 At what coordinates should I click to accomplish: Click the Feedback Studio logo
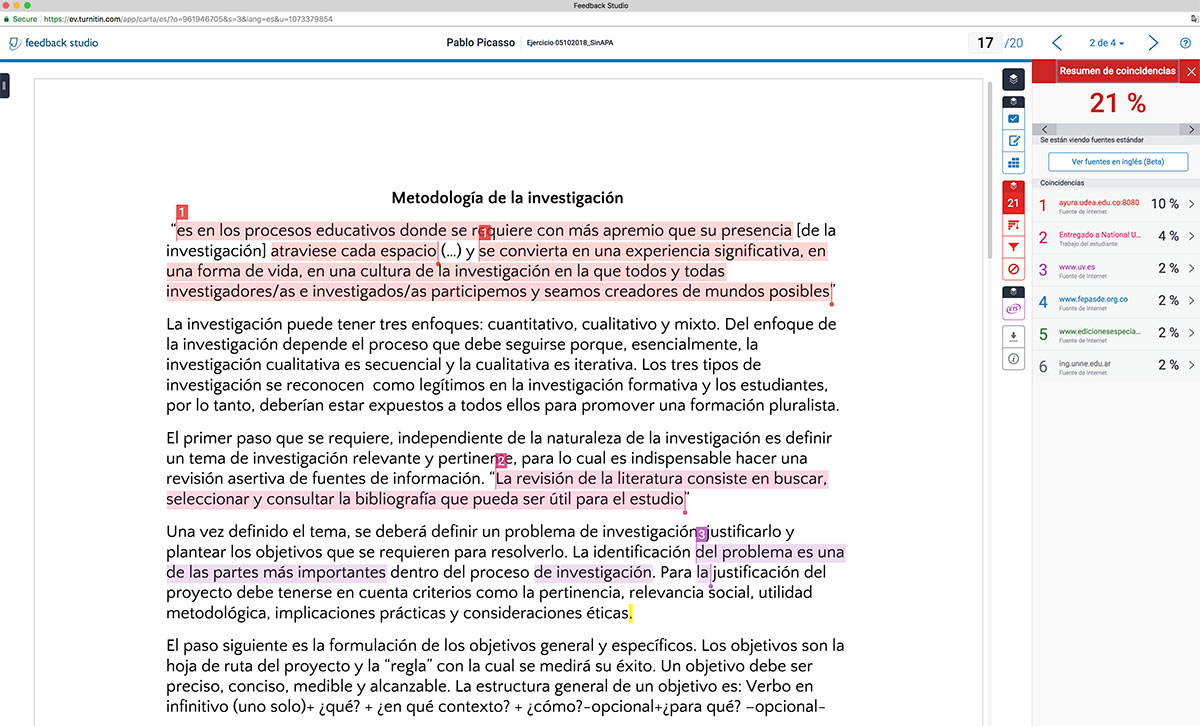(54, 43)
